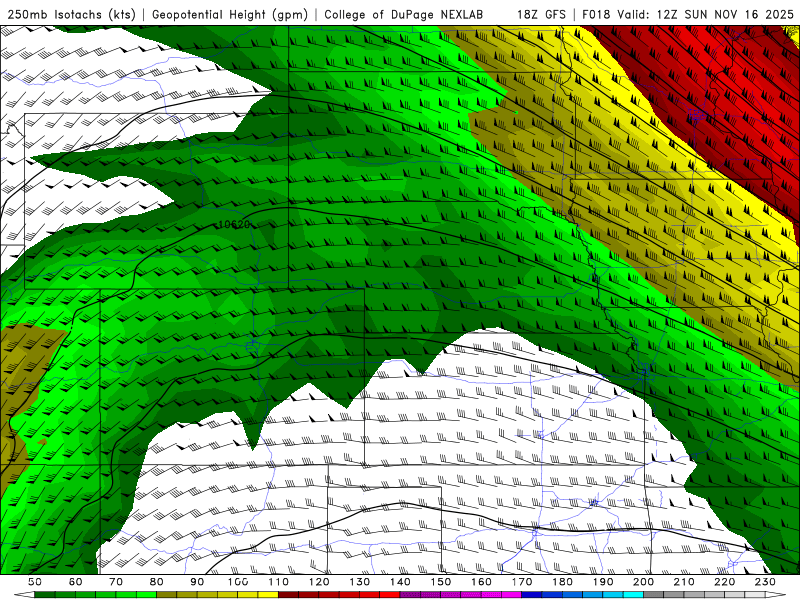Click the 210 label on the color scale

point(684,582)
